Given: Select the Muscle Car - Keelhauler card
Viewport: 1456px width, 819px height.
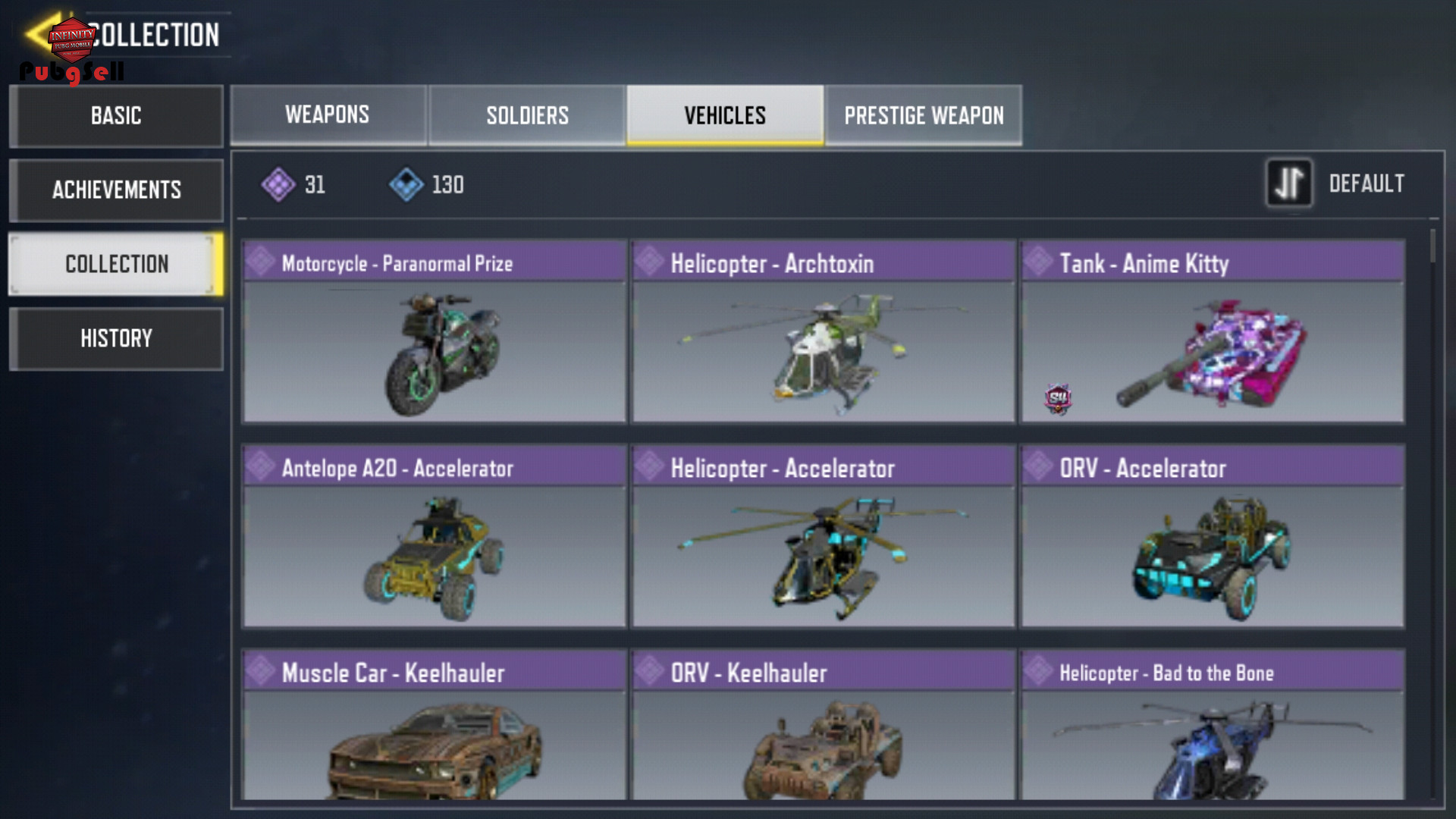Looking at the screenshot, I should point(434,725).
